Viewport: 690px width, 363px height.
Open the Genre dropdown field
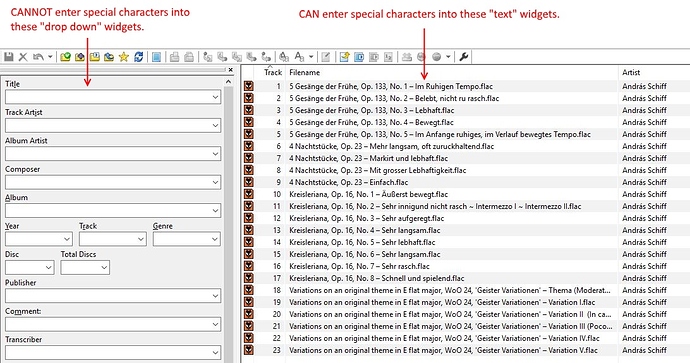[187, 239]
